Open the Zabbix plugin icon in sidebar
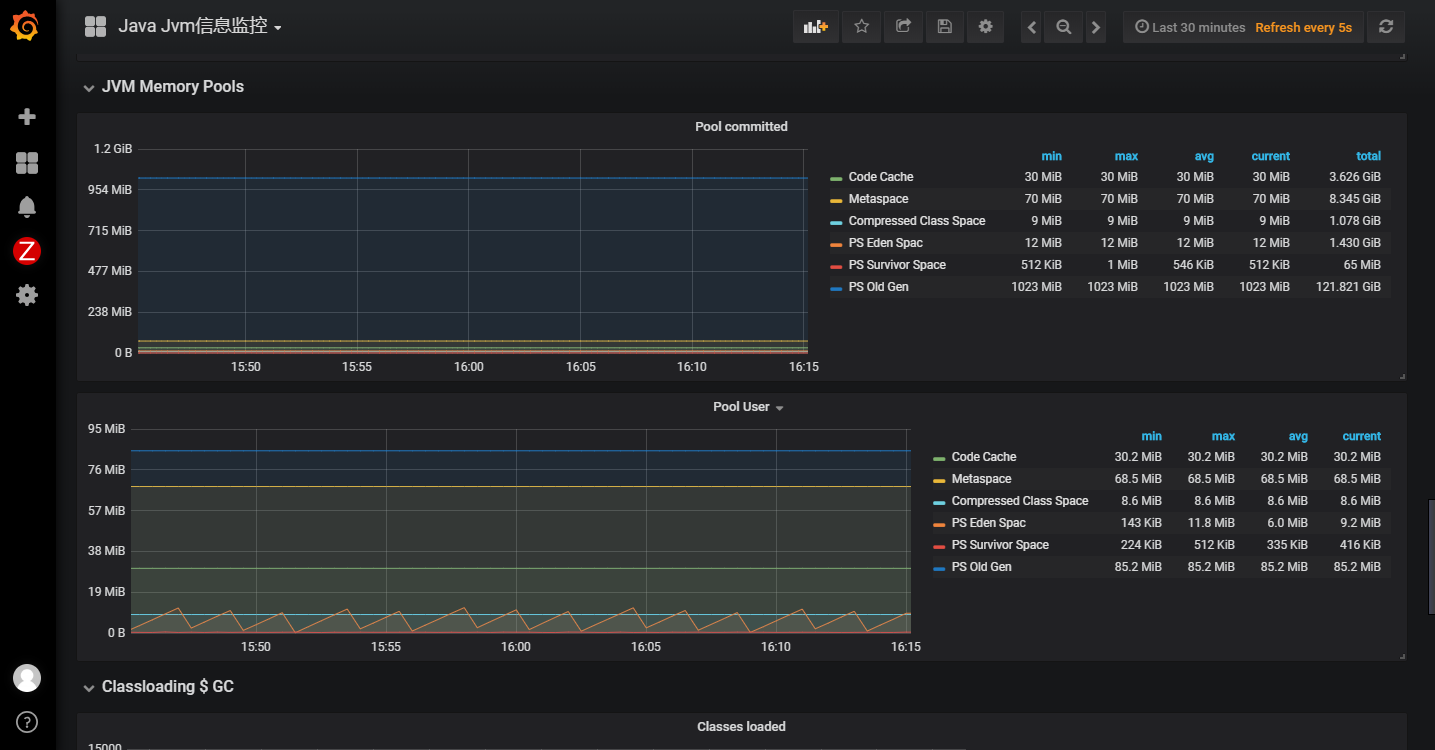The height and width of the screenshot is (750, 1435). [27, 251]
